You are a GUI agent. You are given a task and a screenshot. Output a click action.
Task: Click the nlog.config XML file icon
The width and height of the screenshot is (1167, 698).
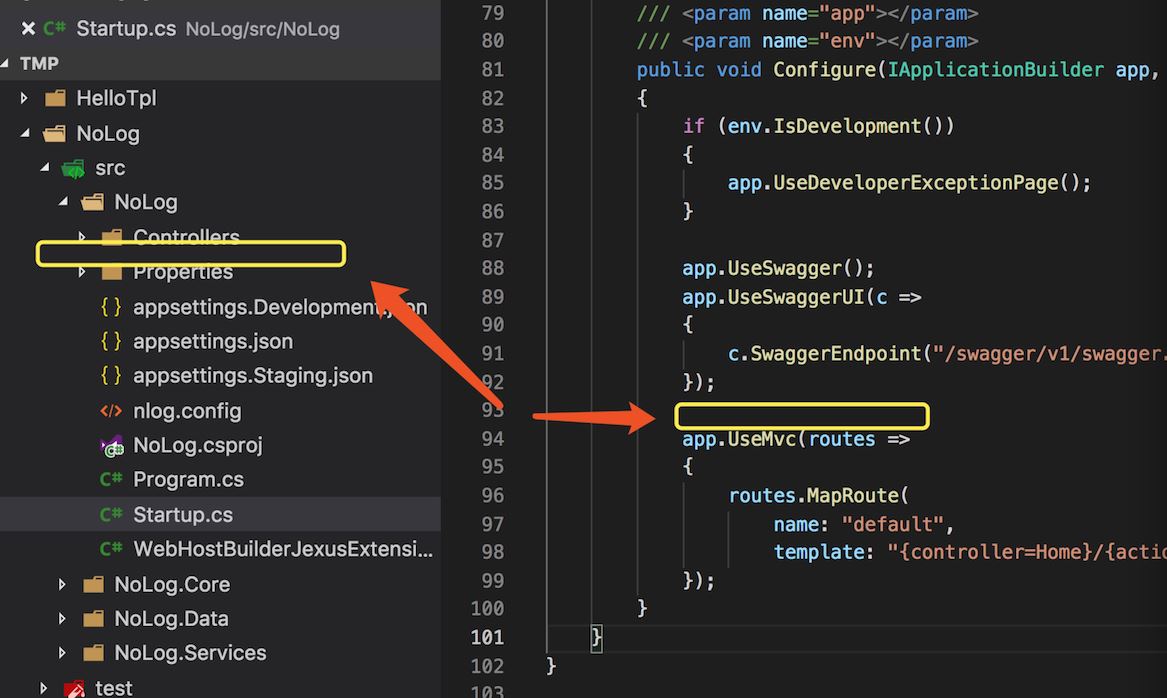click(x=111, y=411)
